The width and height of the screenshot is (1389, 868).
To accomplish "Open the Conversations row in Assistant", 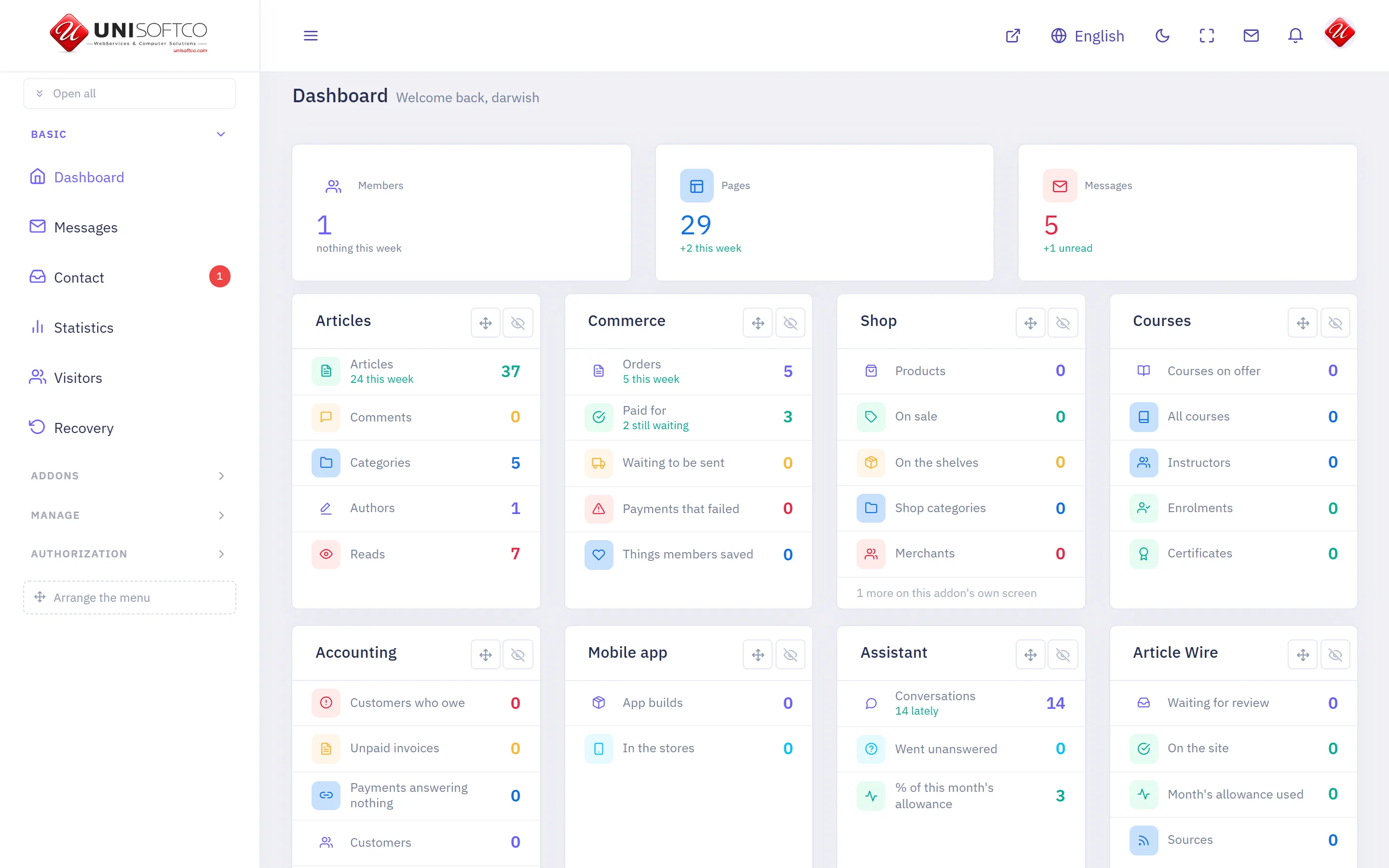I will coord(961,703).
